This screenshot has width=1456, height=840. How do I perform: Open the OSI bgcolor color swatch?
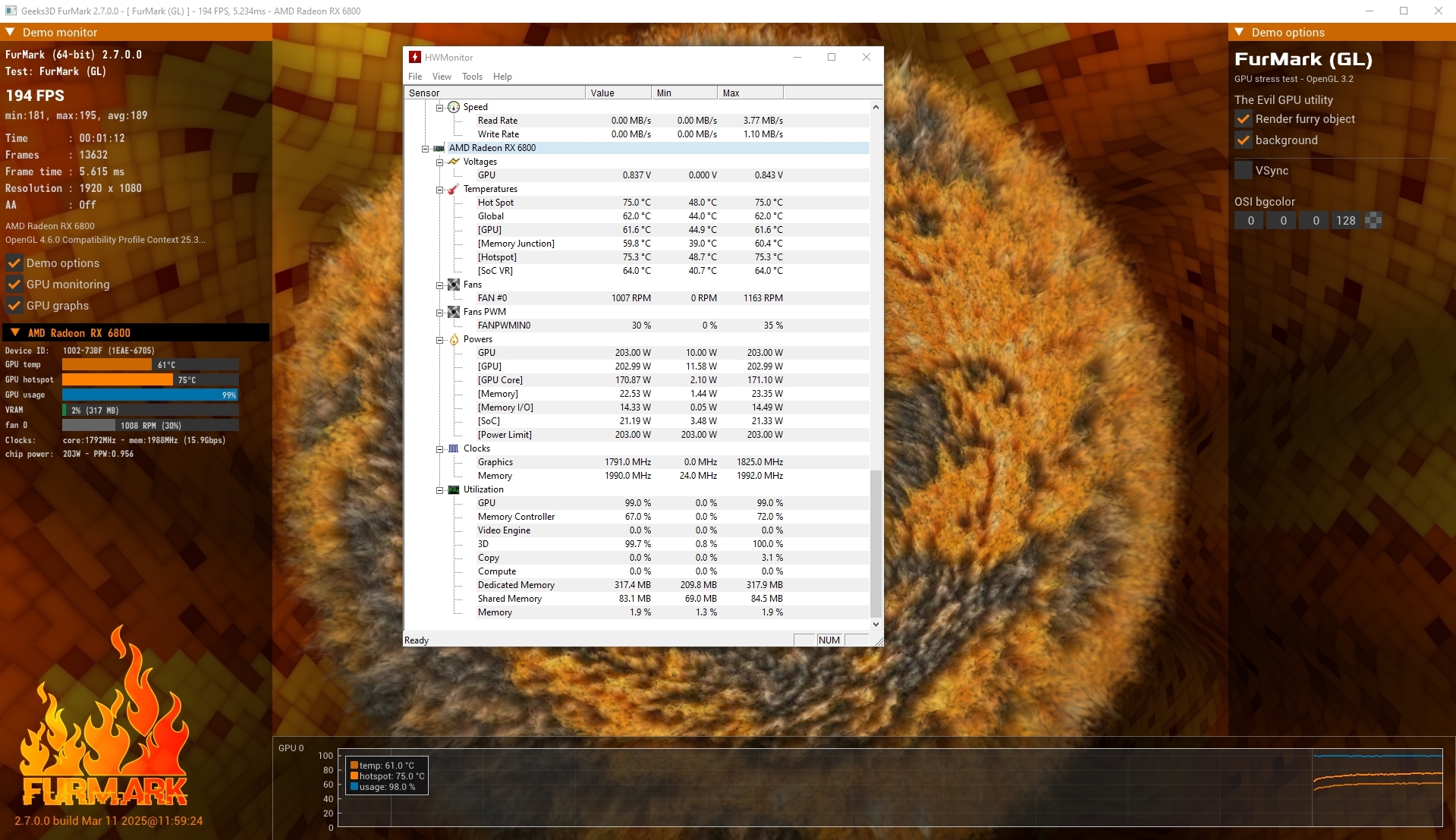tap(1373, 221)
